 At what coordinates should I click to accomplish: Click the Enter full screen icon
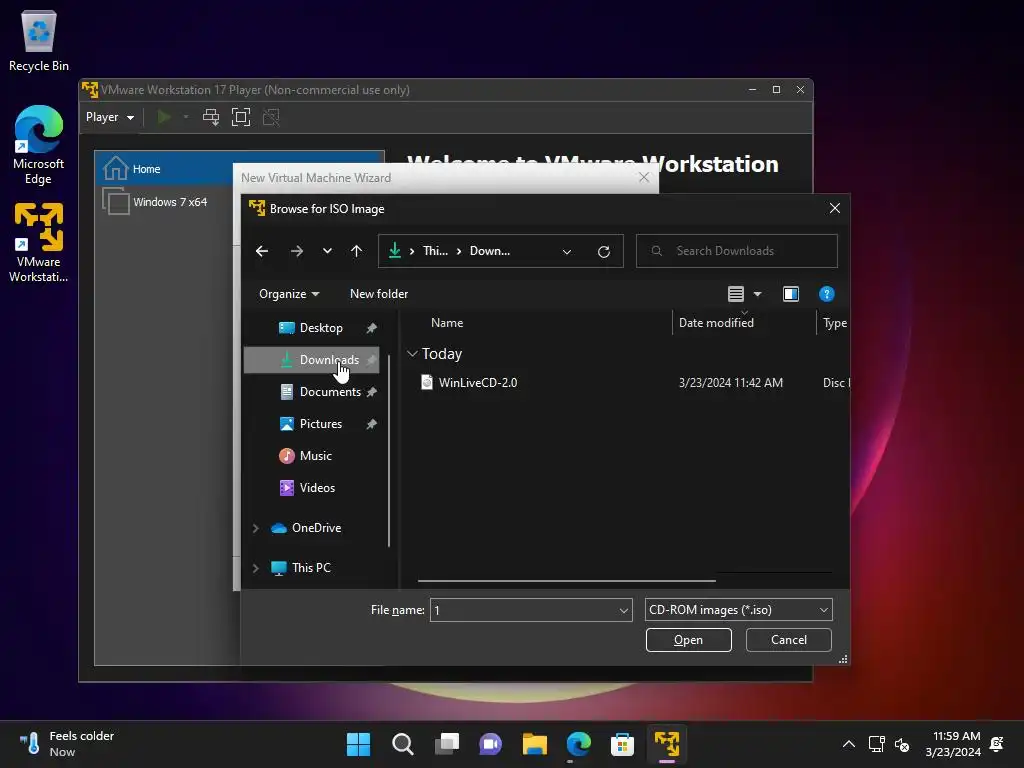[x=241, y=118]
